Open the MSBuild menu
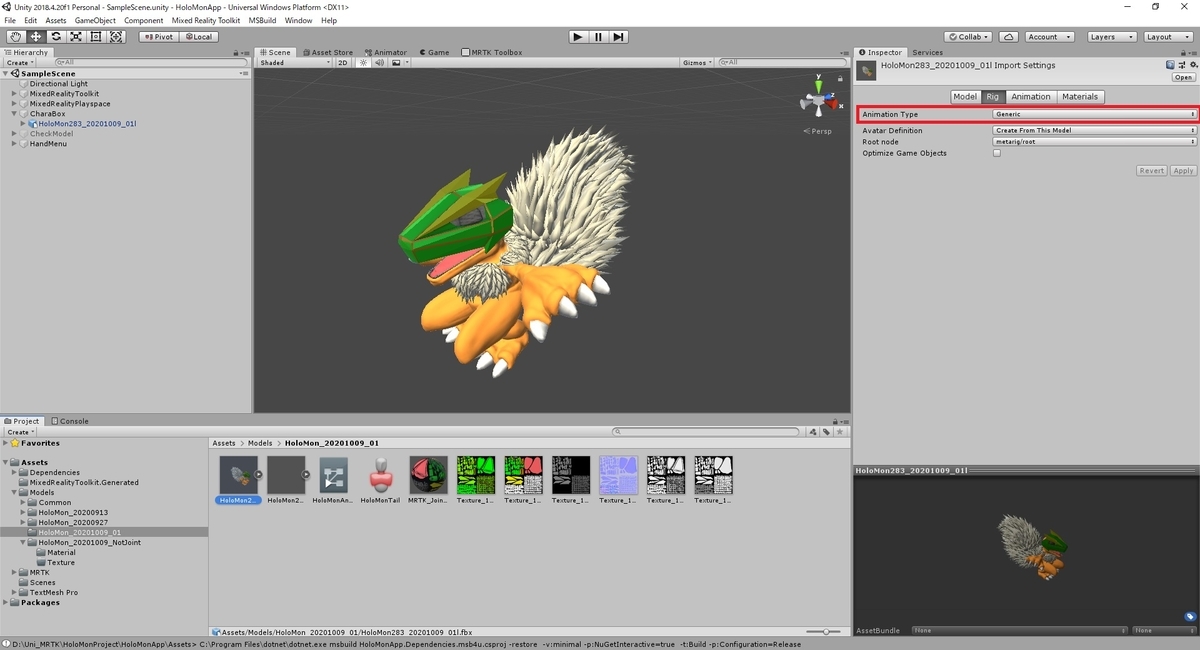Viewport: 1200px width, 650px height. tap(263, 20)
